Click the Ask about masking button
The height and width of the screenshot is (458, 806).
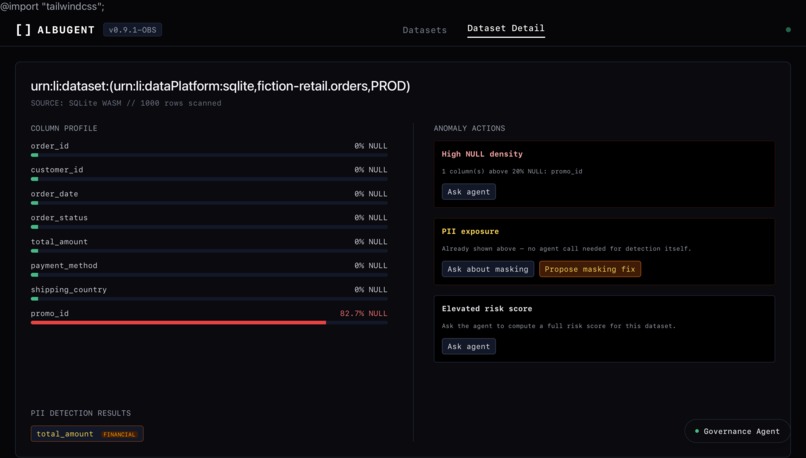487,269
